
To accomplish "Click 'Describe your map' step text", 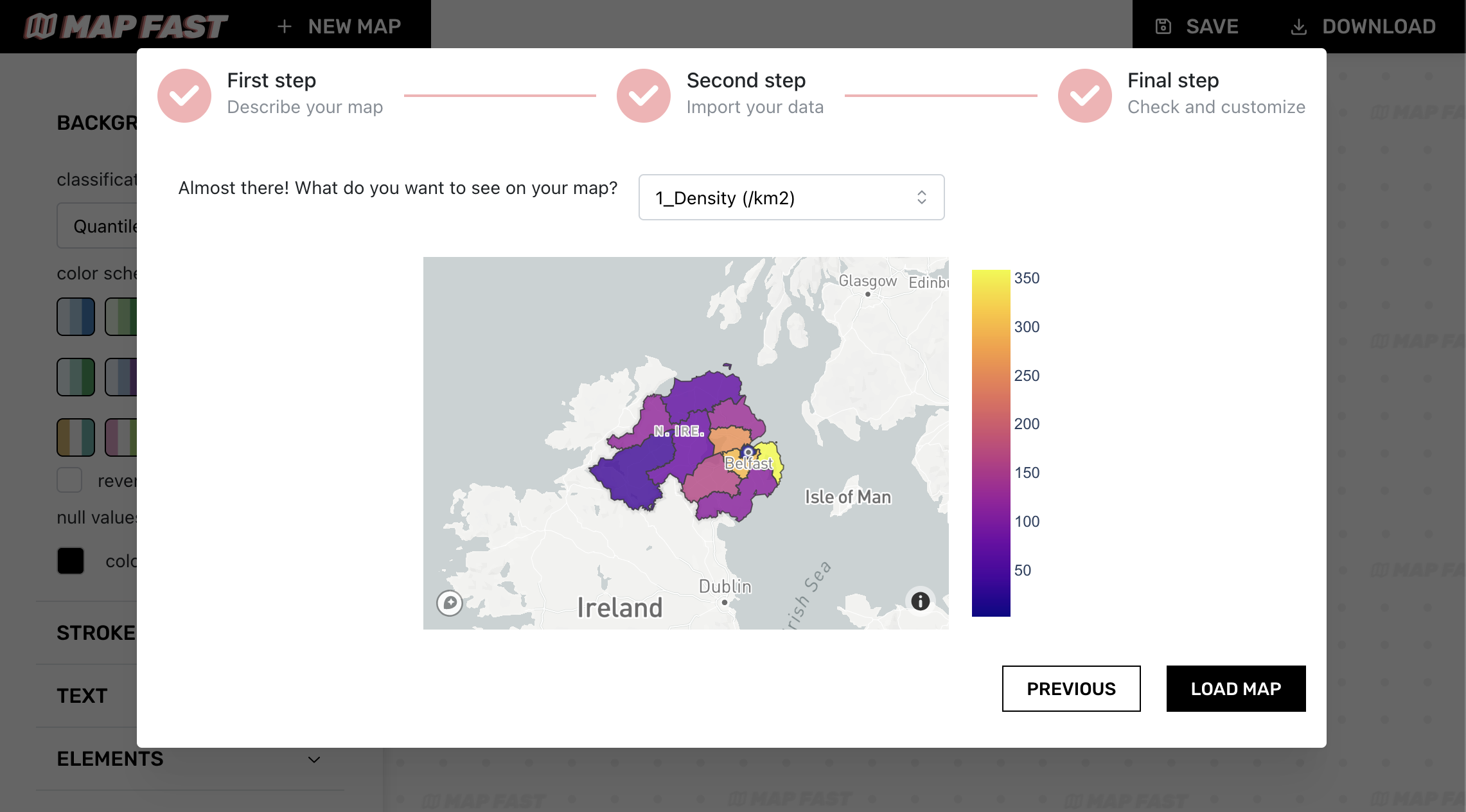I will pos(305,107).
